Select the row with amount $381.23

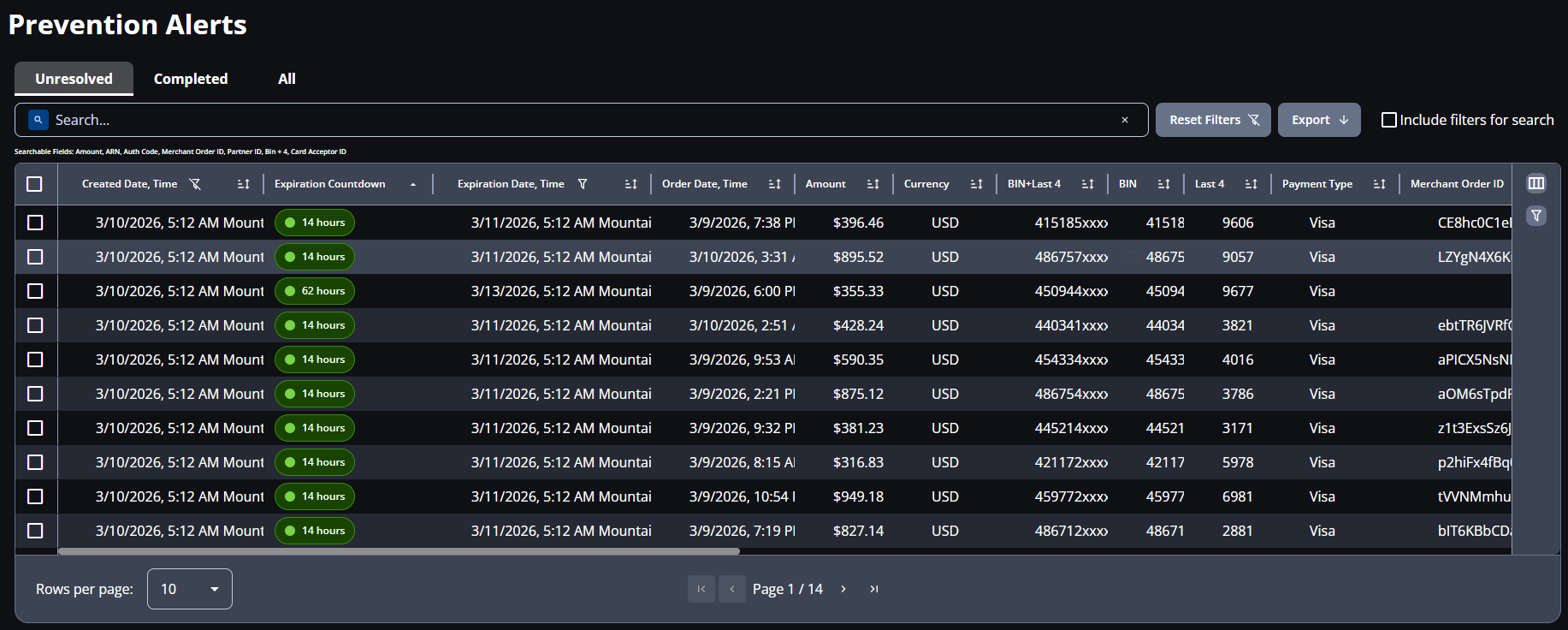[35, 428]
